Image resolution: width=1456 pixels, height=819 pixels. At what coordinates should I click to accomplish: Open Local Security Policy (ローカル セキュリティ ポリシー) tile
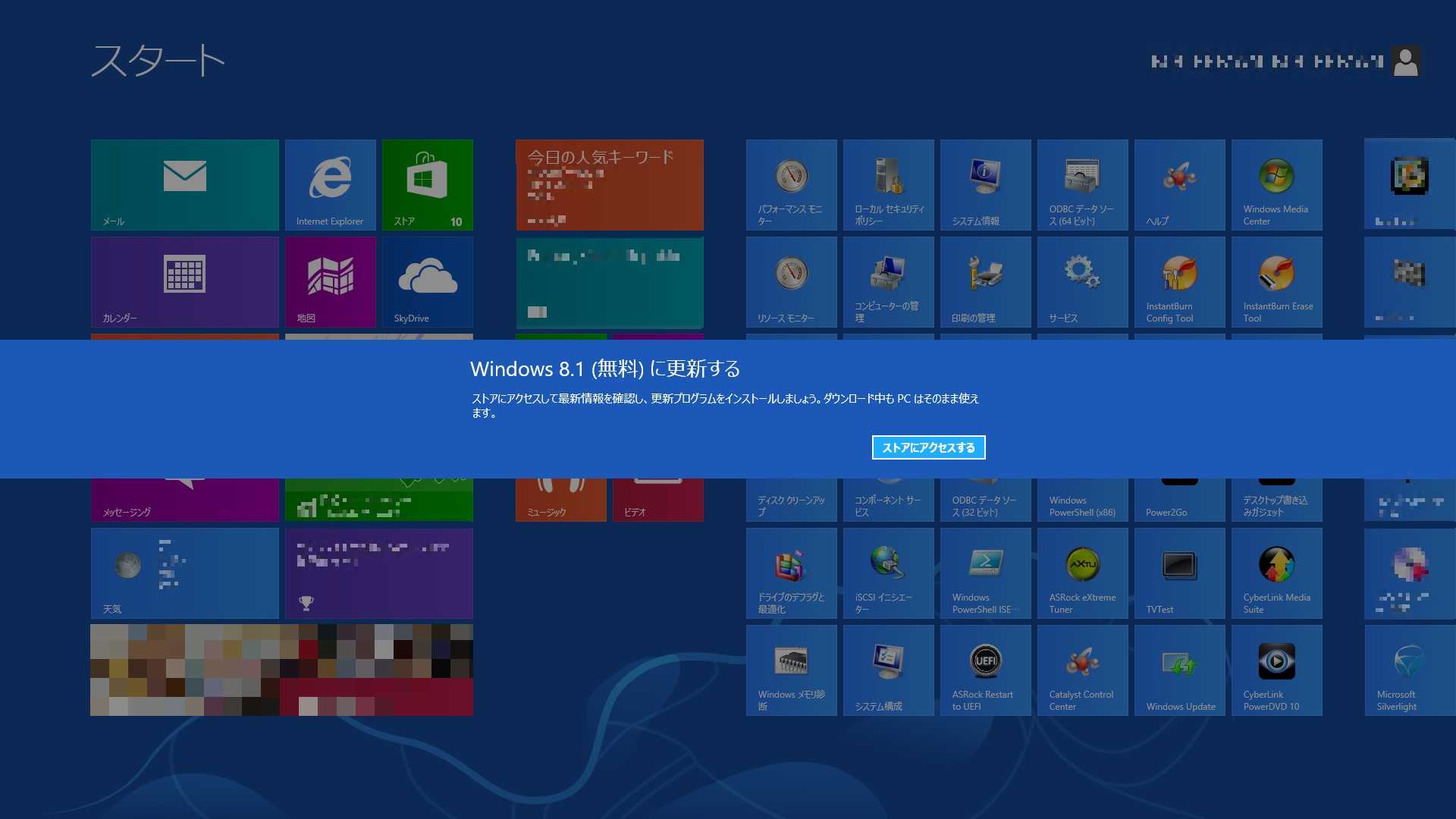[889, 185]
